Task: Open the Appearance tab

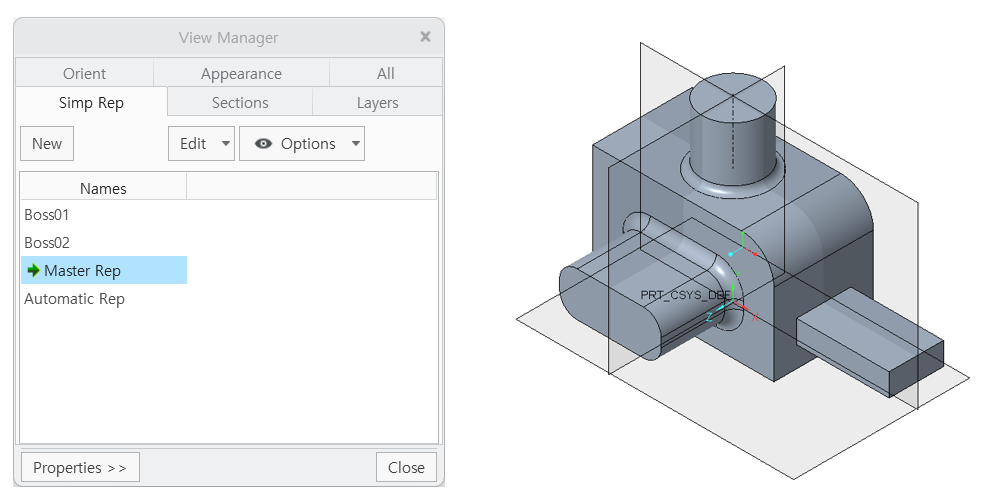Action: (241, 73)
